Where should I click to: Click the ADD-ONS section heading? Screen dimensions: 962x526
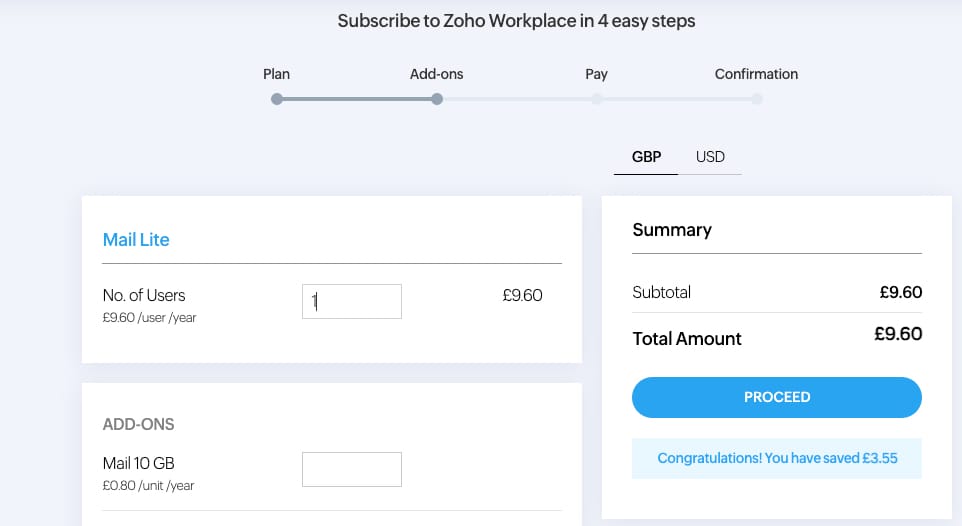coord(138,424)
